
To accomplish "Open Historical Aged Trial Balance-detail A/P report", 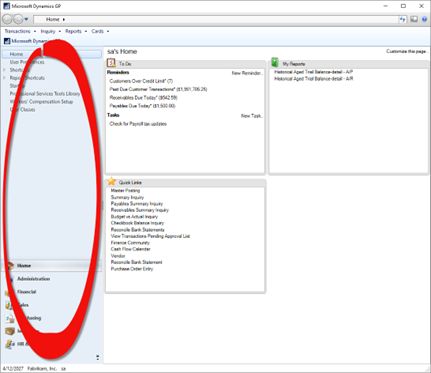I will tap(313, 72).
